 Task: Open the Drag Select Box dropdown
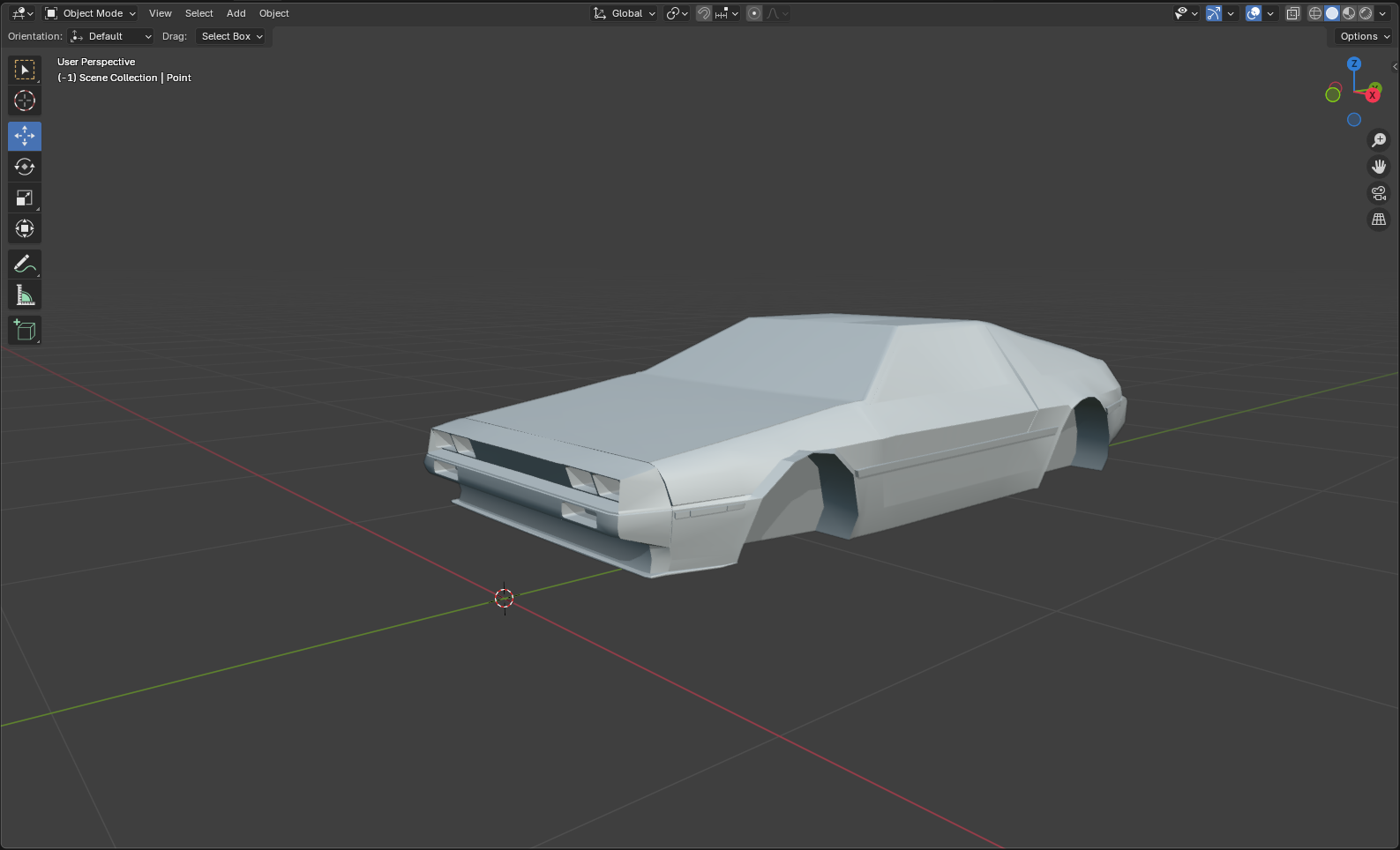[231, 36]
